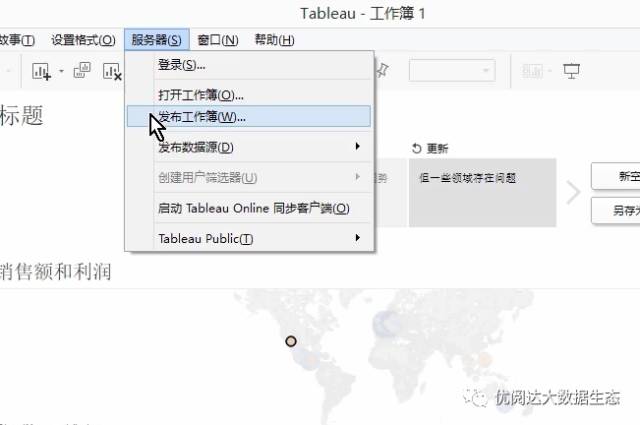Click the update (更新) refresh icon
Screen dimensions: 640x425
click(417, 148)
